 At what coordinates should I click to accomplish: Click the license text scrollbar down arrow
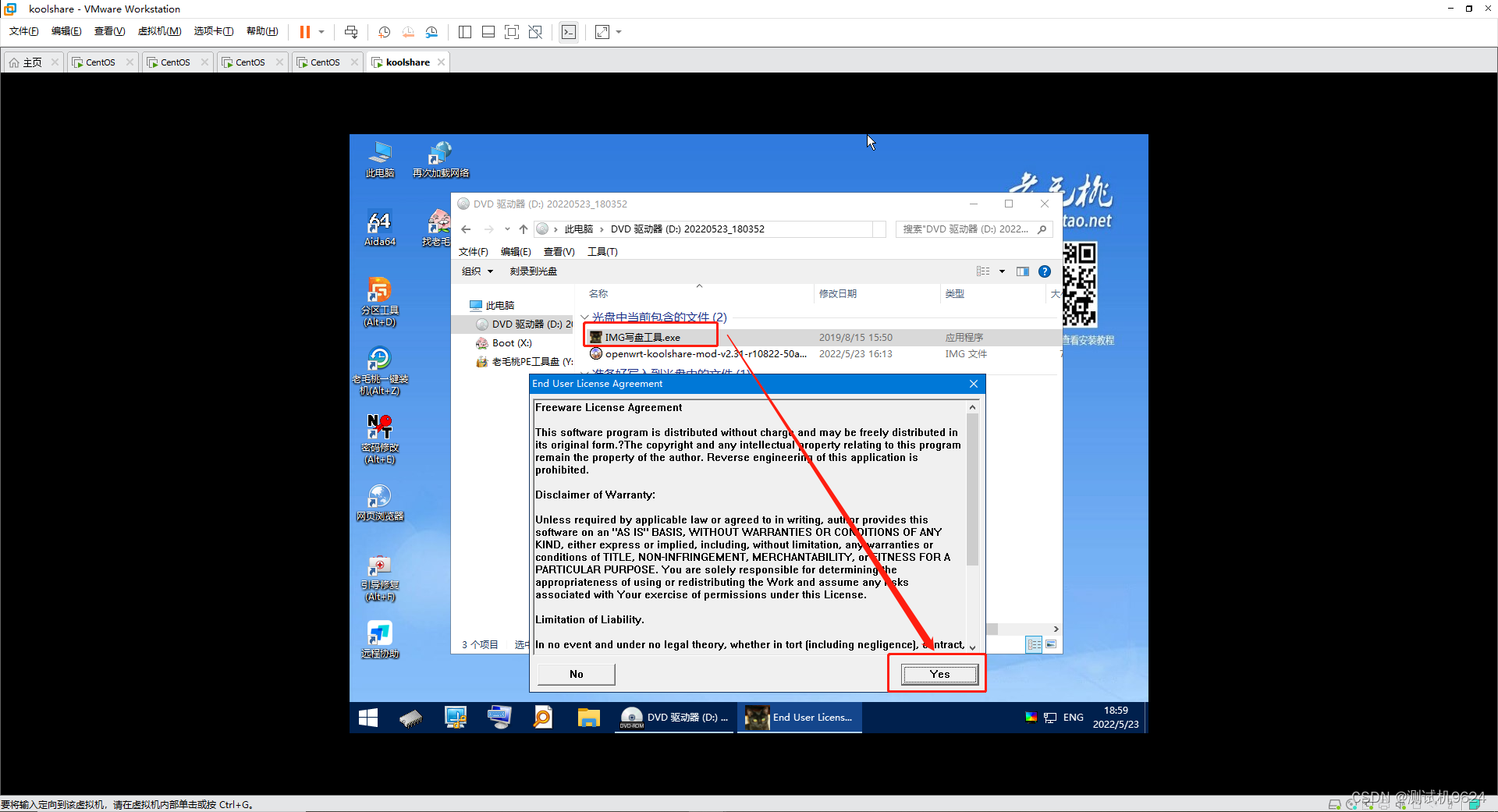pyautogui.click(x=972, y=647)
